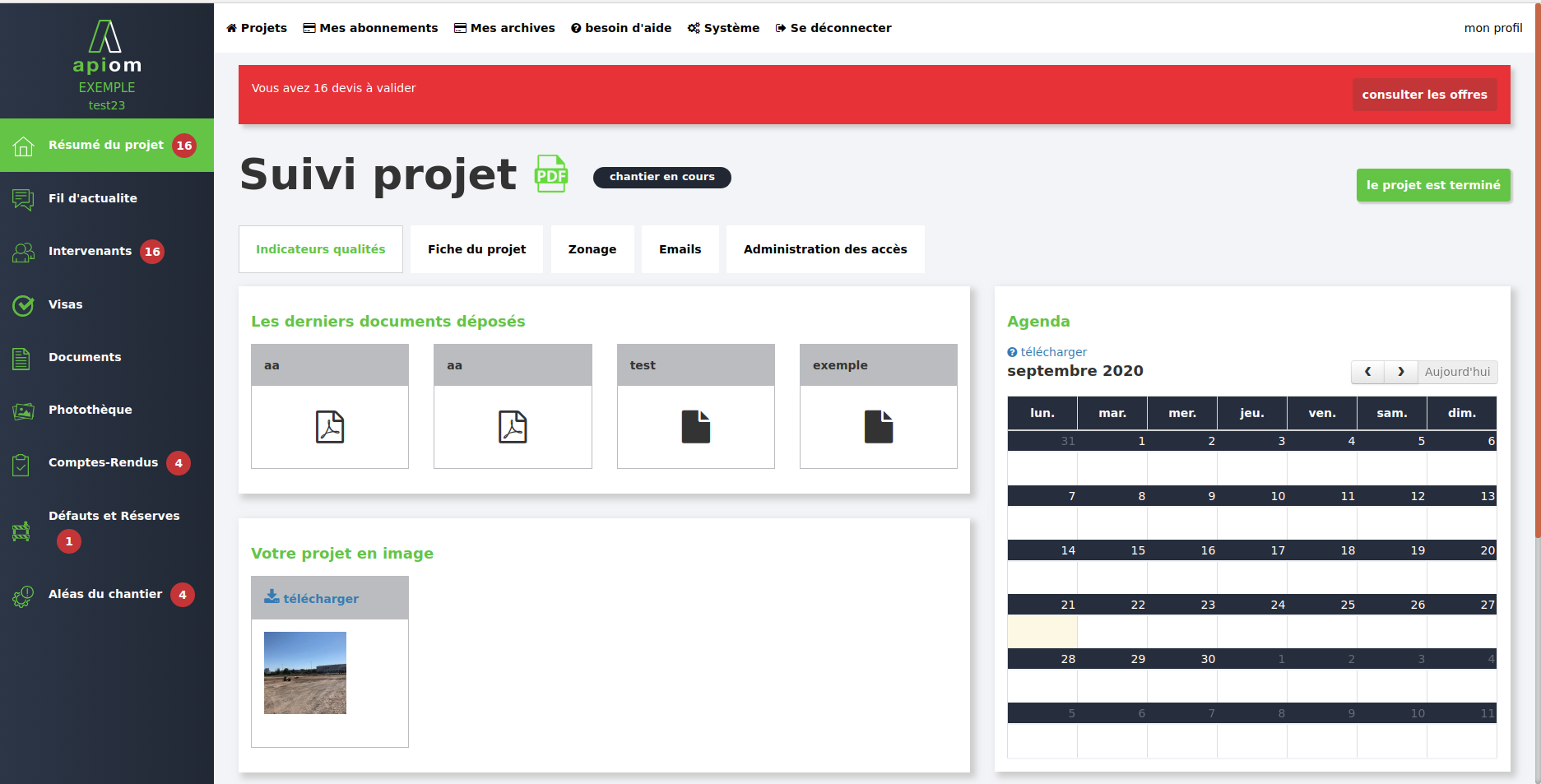Image resolution: width=1541 pixels, height=784 pixels.
Task: Go to previous month in Agenda
Action: click(x=1367, y=372)
